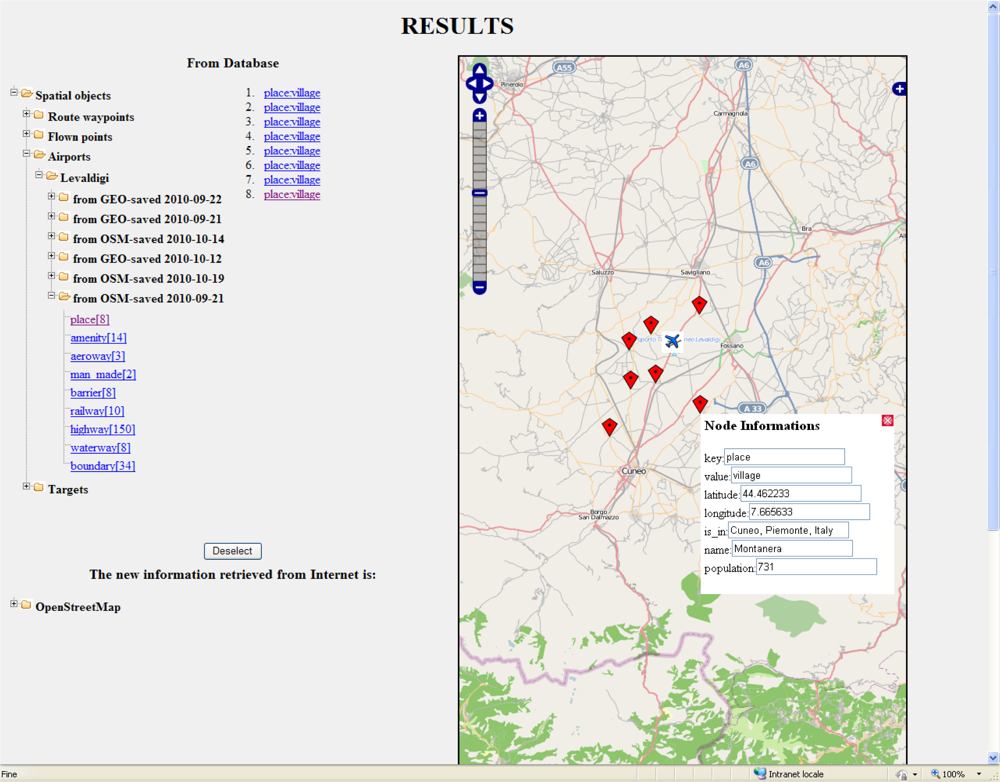Click the Airports folder icon
The width and height of the screenshot is (1000, 782).
pyautogui.click(x=39, y=155)
